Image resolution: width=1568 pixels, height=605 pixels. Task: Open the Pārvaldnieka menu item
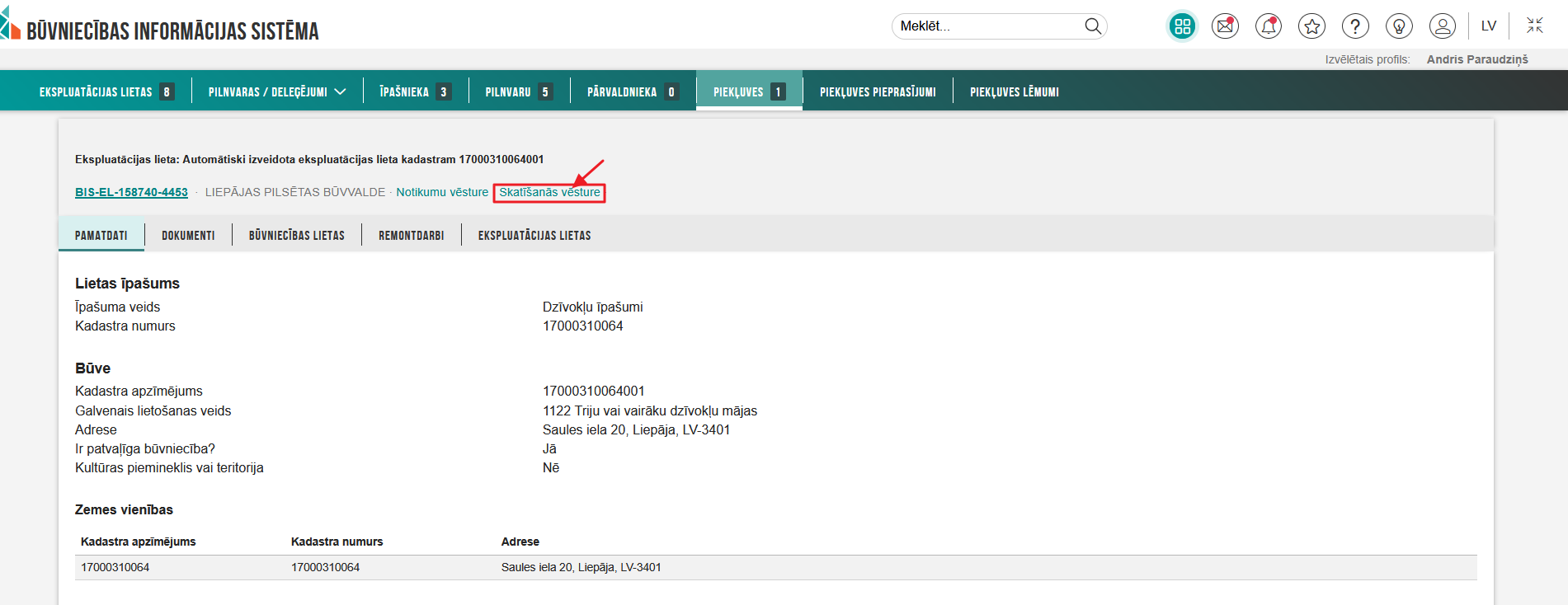point(633,91)
